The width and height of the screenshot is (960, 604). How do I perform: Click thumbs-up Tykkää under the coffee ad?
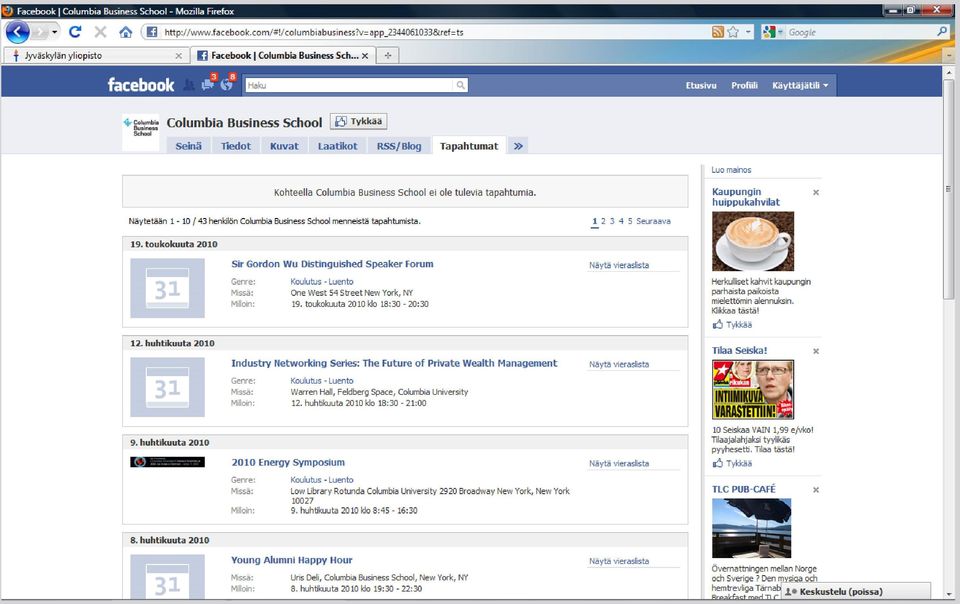pyautogui.click(x=732, y=324)
